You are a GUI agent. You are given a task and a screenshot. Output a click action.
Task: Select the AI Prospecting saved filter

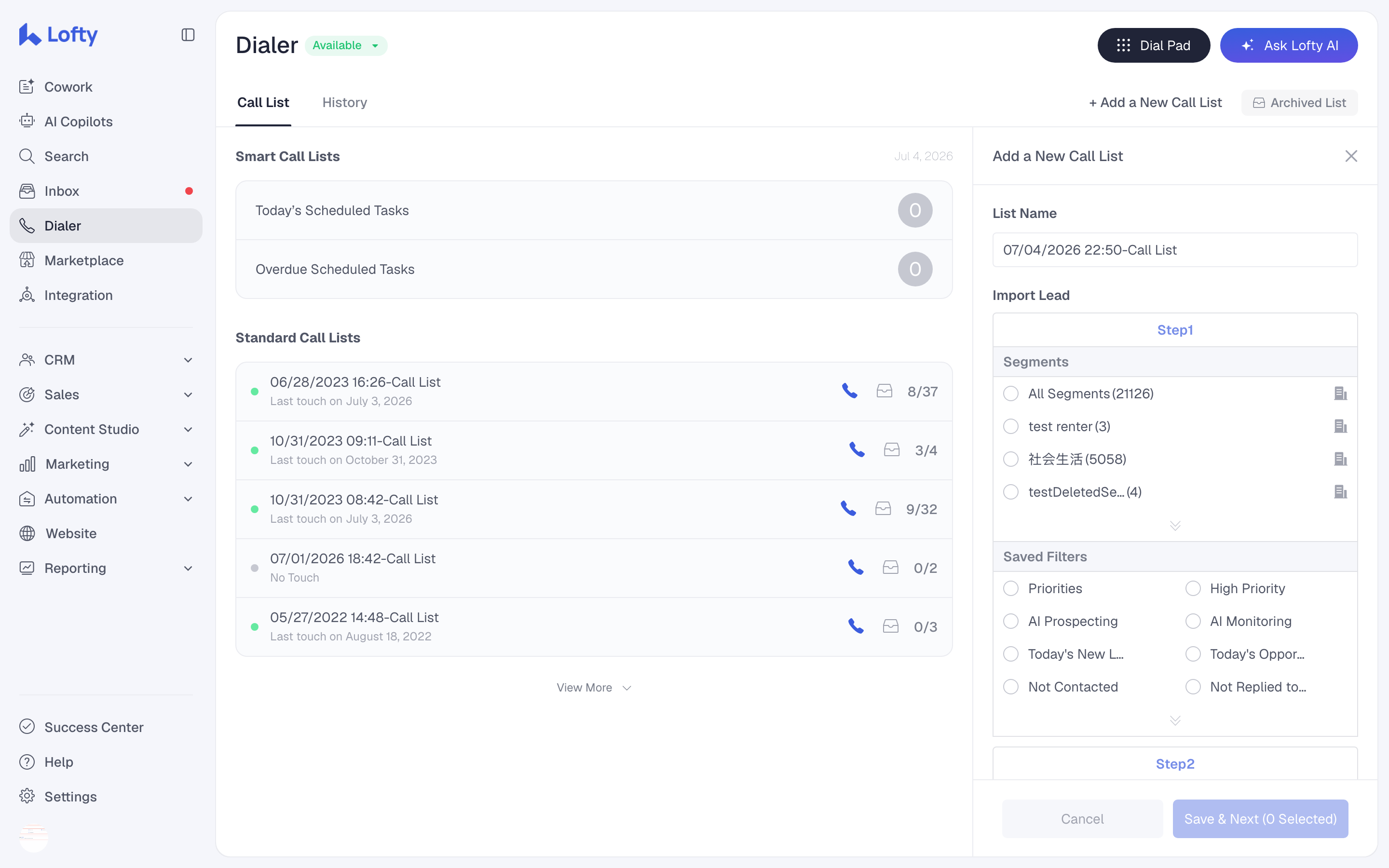click(1011, 621)
